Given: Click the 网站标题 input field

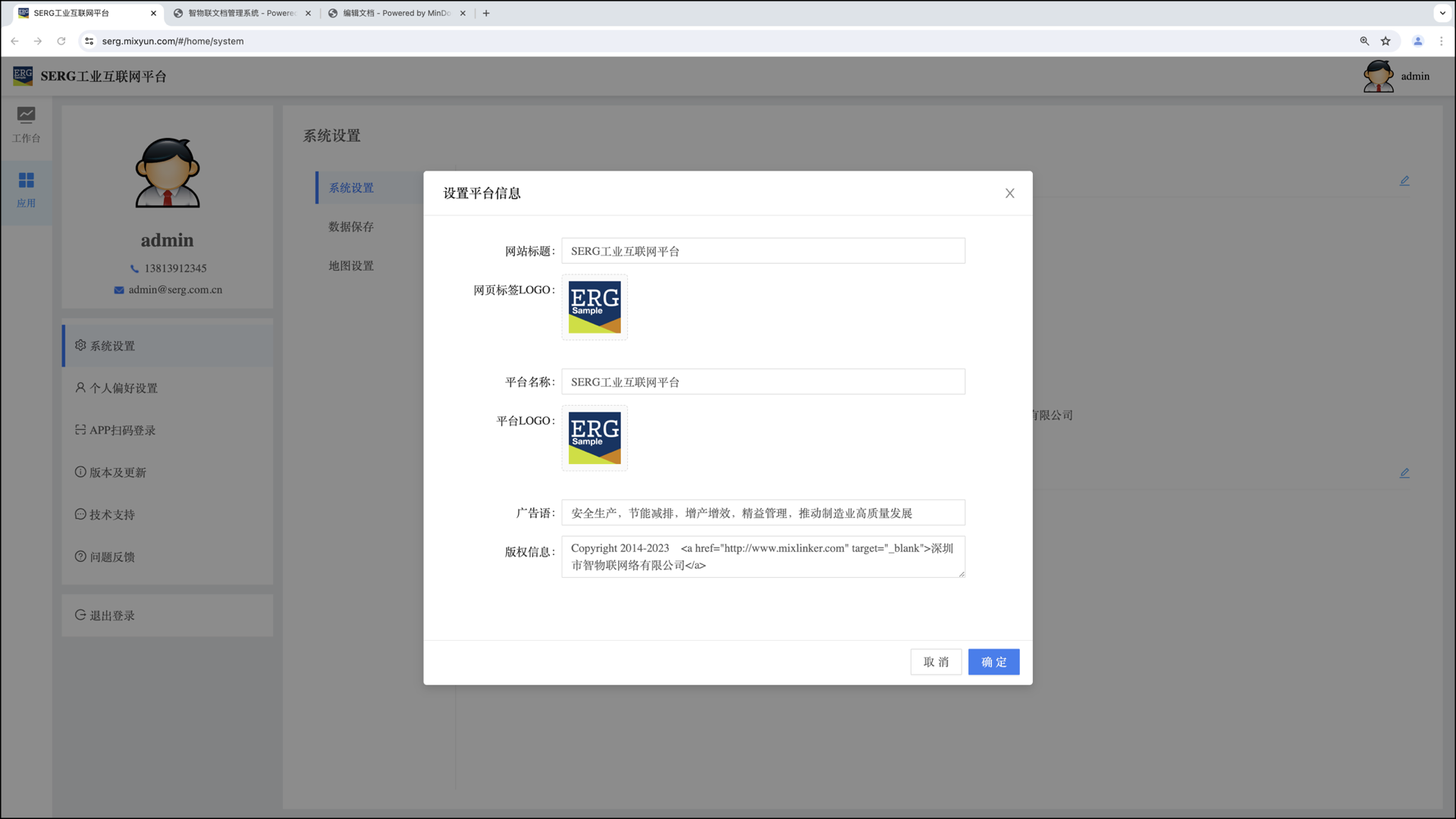Looking at the screenshot, I should [x=763, y=251].
